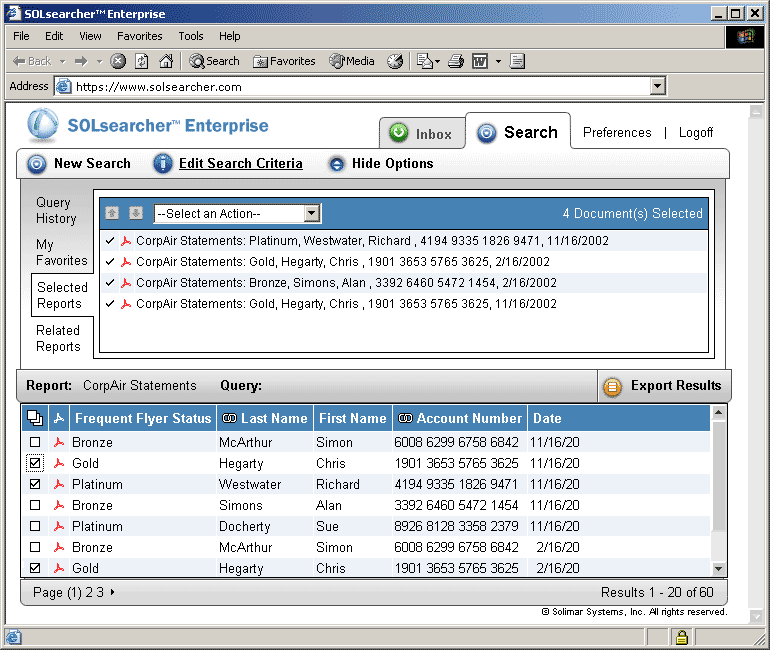Click the Preferences link
Screen dimensions: 770x650
[617, 133]
